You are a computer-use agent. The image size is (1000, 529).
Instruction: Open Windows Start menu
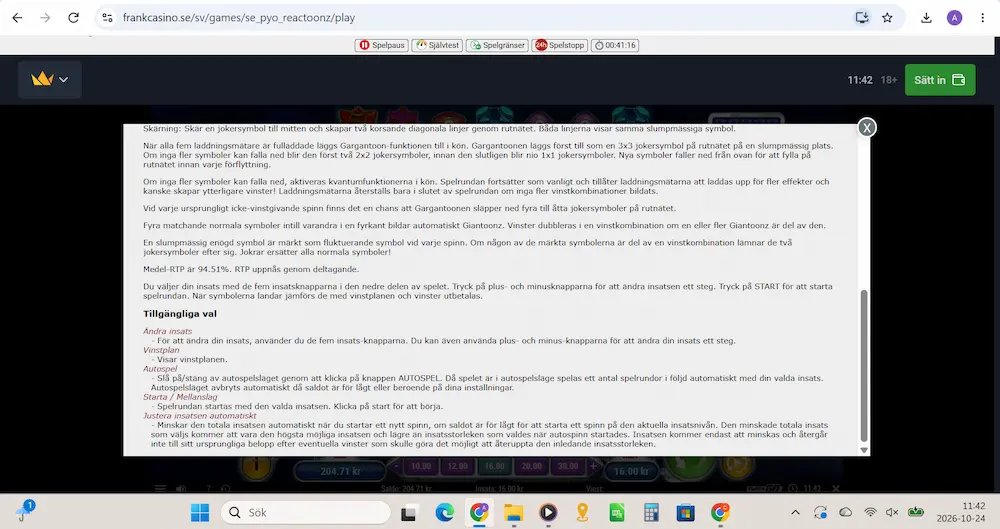point(200,512)
